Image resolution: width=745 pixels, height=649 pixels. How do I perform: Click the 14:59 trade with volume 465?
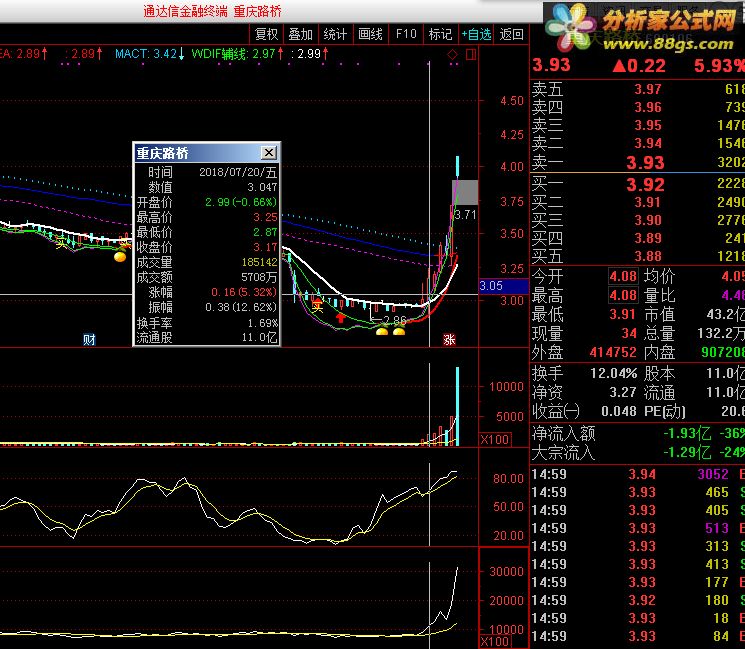pos(638,492)
